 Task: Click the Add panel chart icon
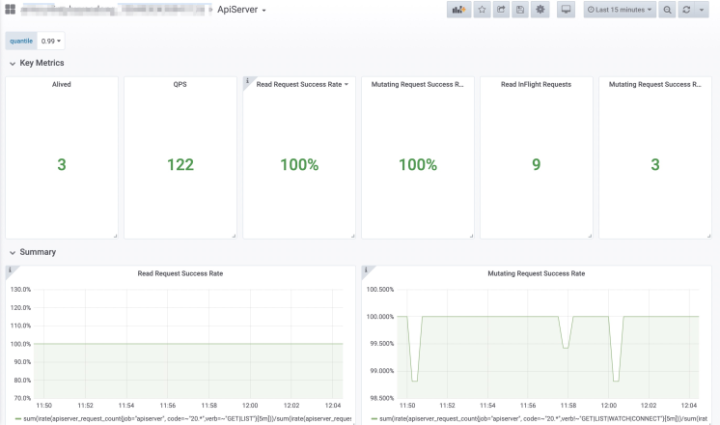click(x=459, y=10)
